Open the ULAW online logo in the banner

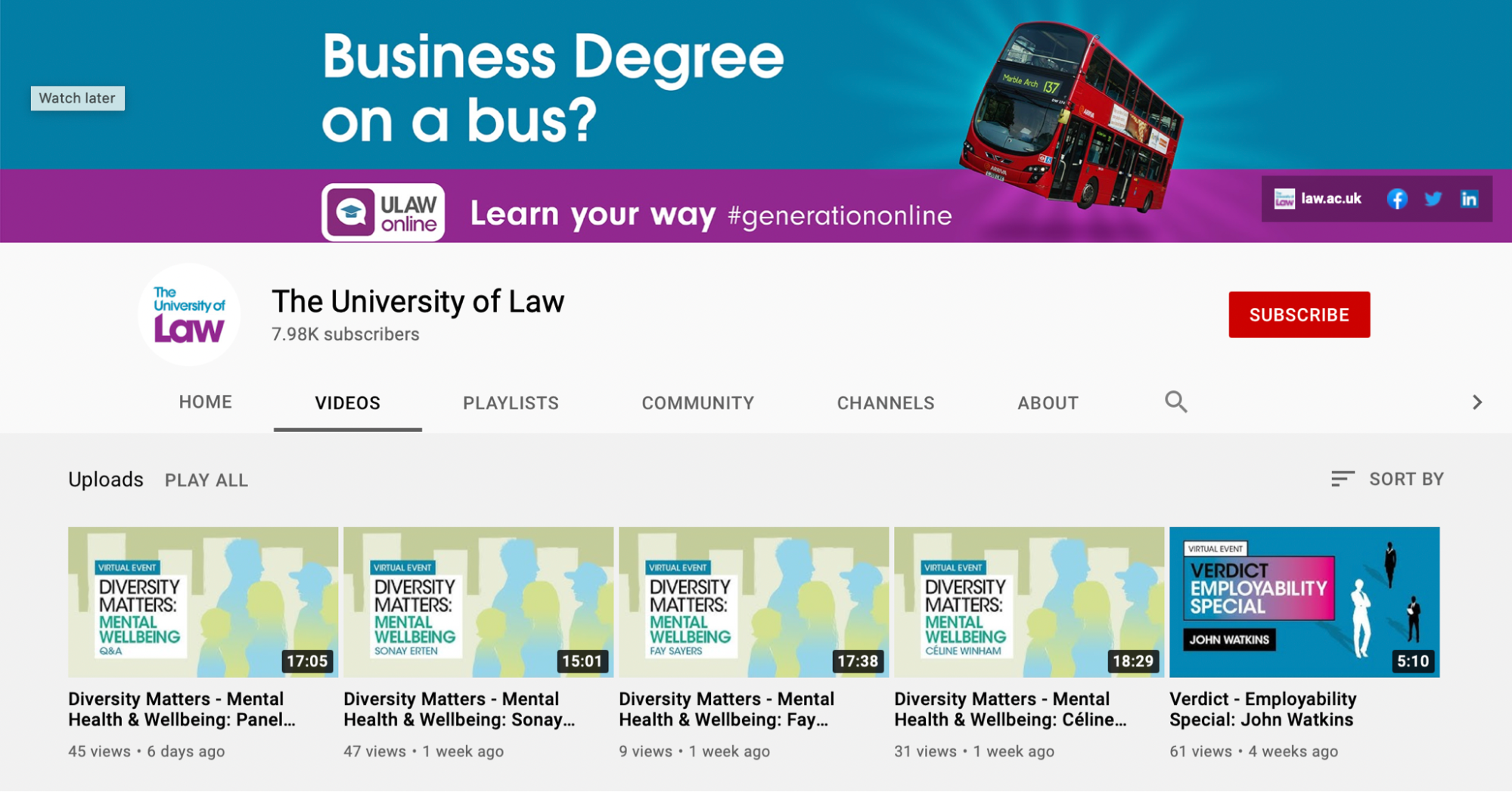(383, 213)
